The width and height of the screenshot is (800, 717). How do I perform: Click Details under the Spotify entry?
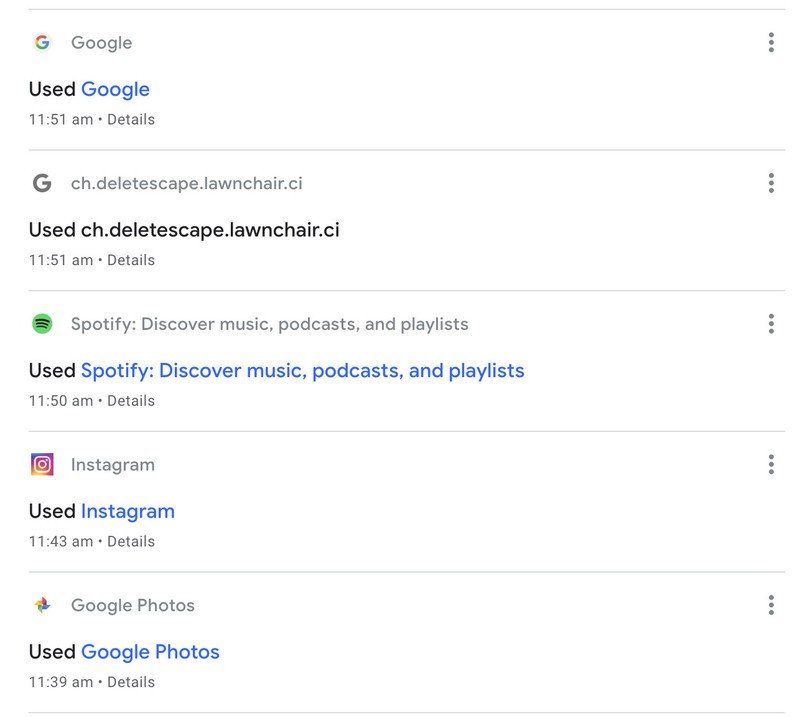(x=134, y=400)
